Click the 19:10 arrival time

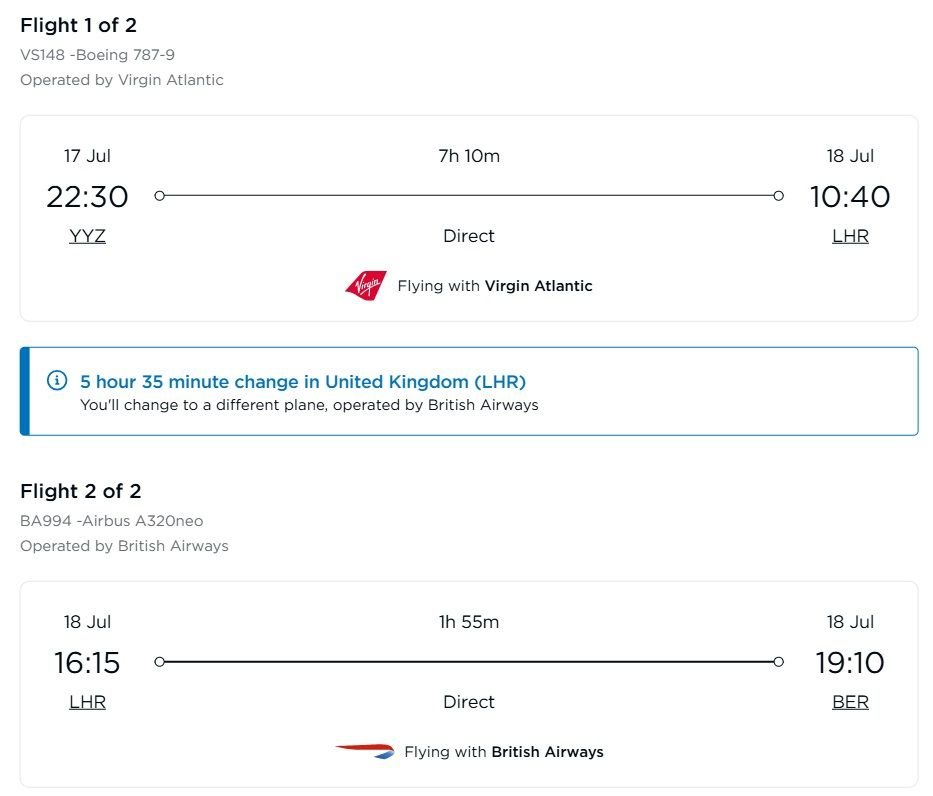click(850, 663)
